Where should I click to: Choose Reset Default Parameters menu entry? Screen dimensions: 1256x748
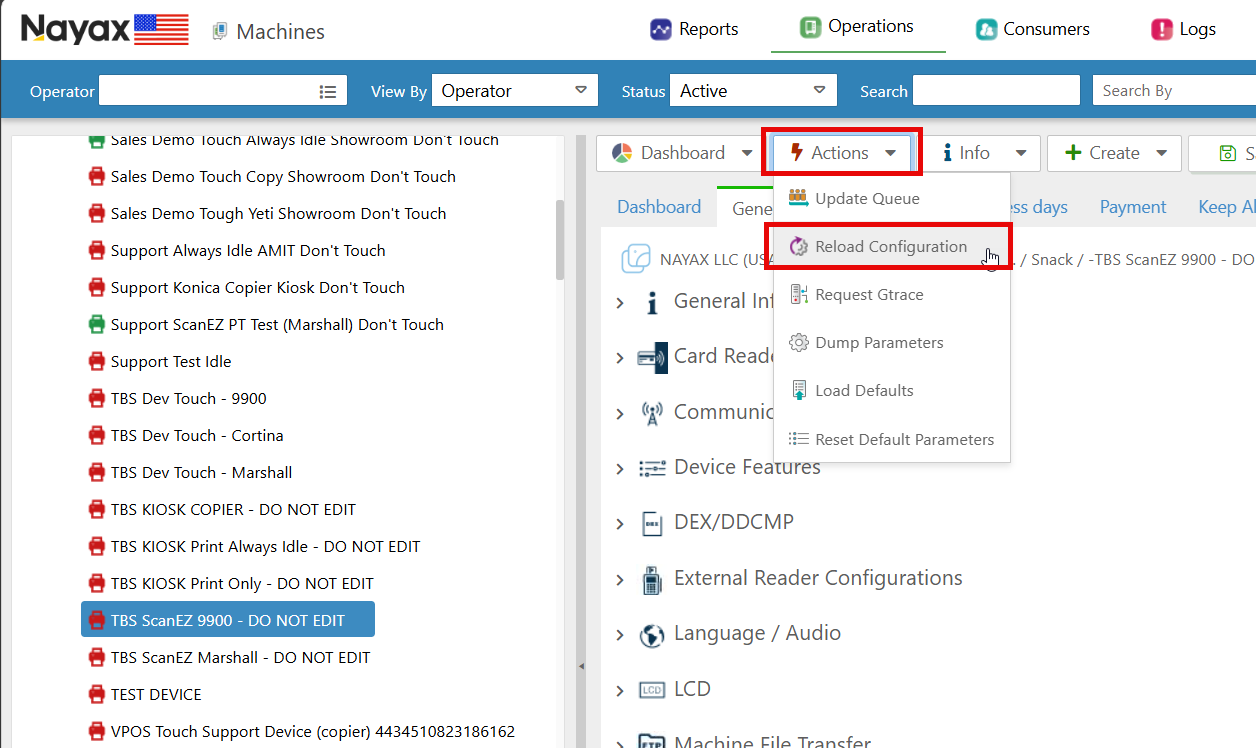(904, 440)
